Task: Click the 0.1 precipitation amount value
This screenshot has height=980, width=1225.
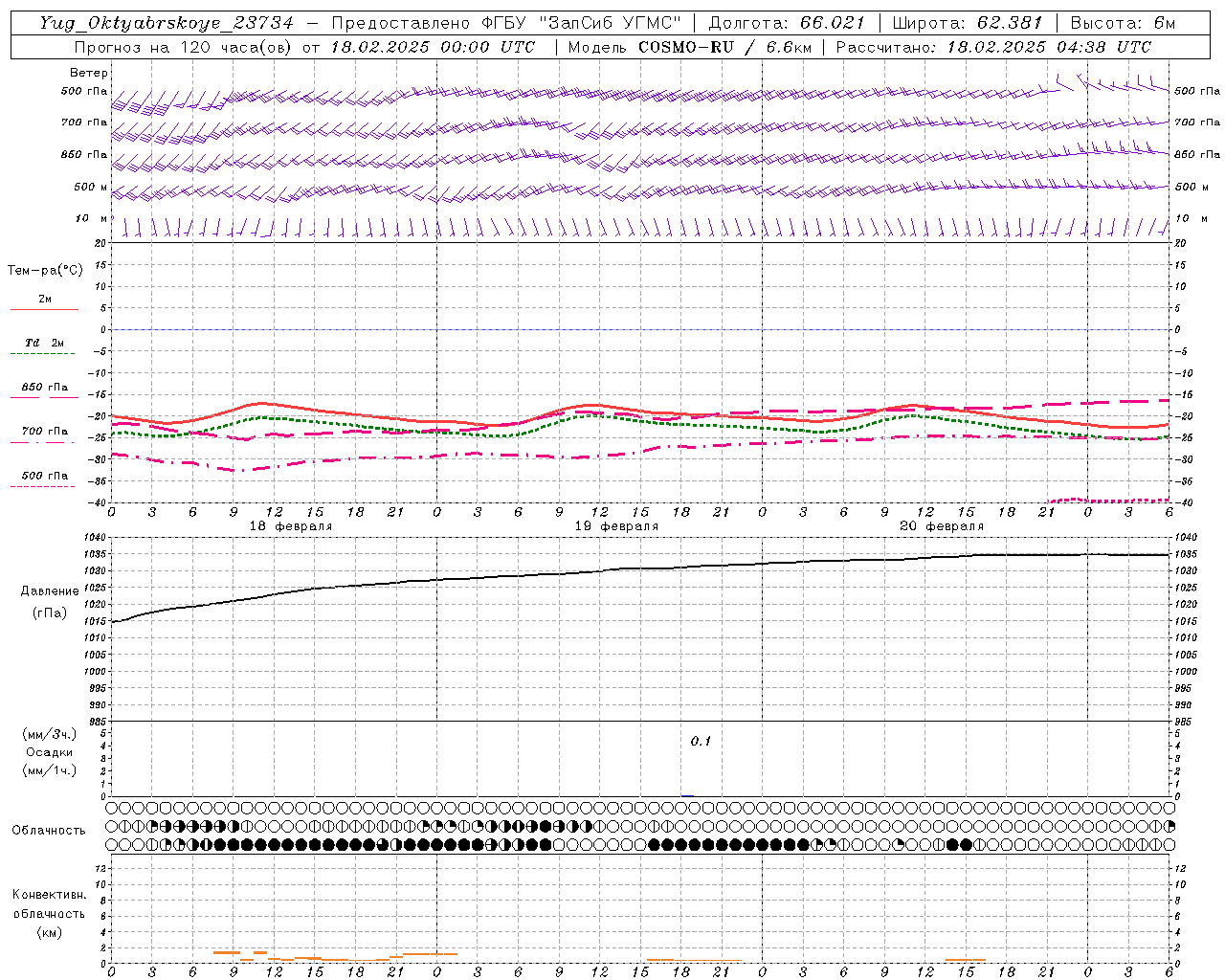Action: (x=702, y=742)
